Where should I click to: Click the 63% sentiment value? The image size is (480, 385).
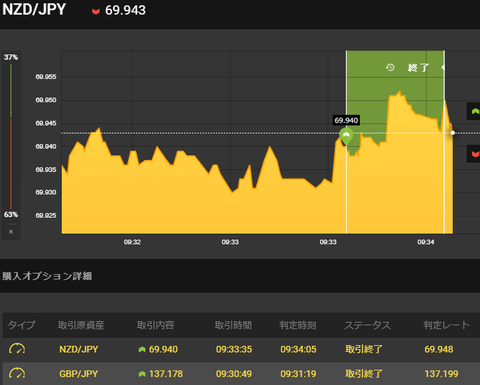tap(11, 214)
